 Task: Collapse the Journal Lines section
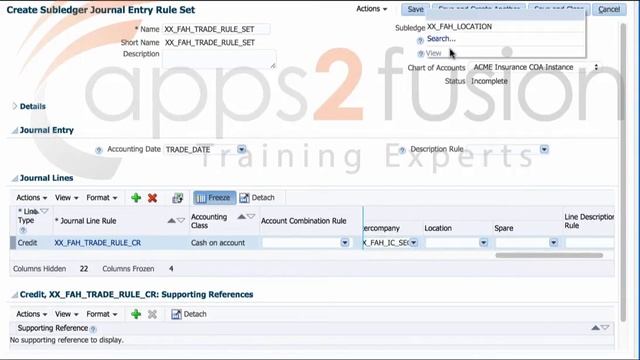pyautogui.click(x=15, y=178)
